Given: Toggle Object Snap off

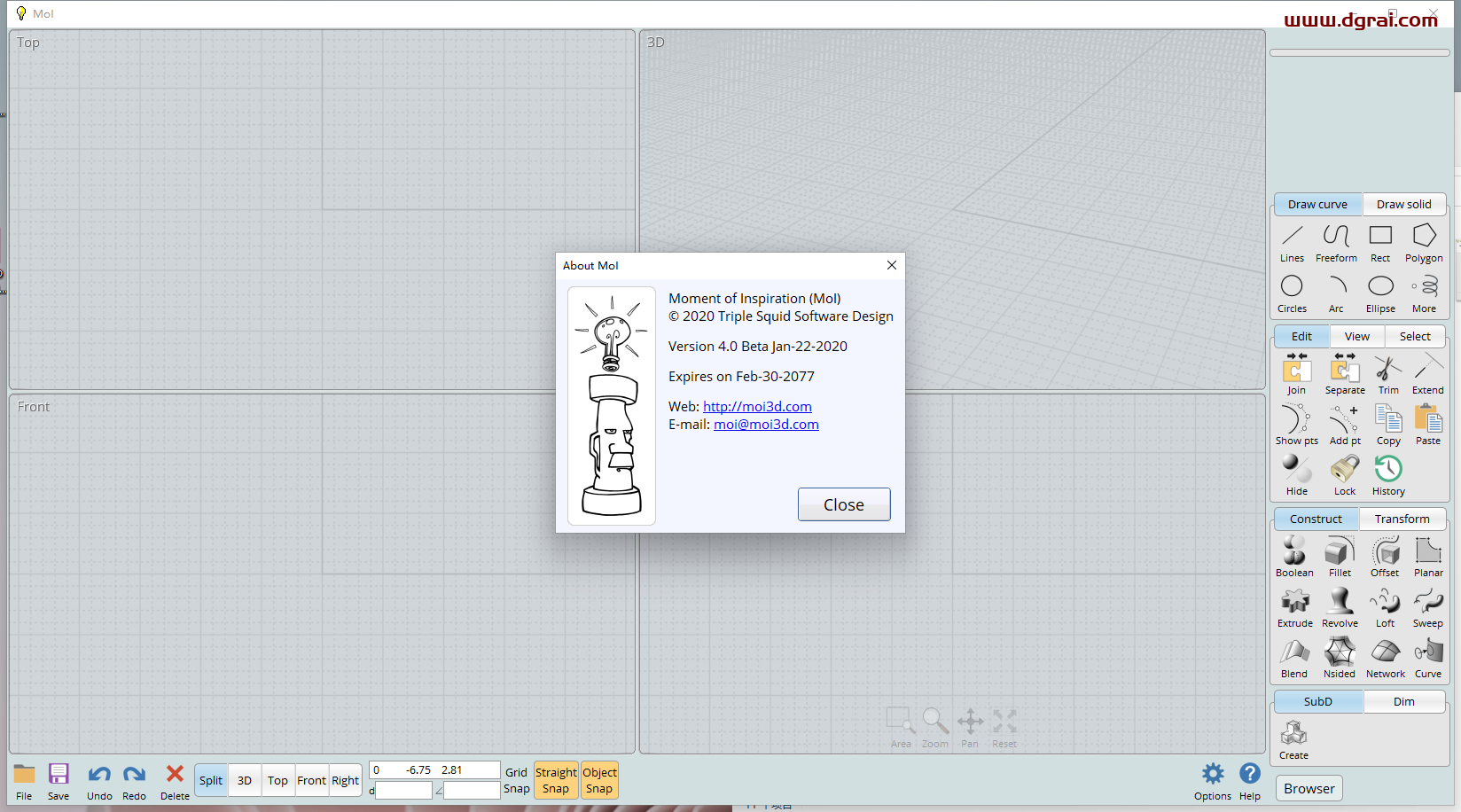Looking at the screenshot, I should pos(599,780).
